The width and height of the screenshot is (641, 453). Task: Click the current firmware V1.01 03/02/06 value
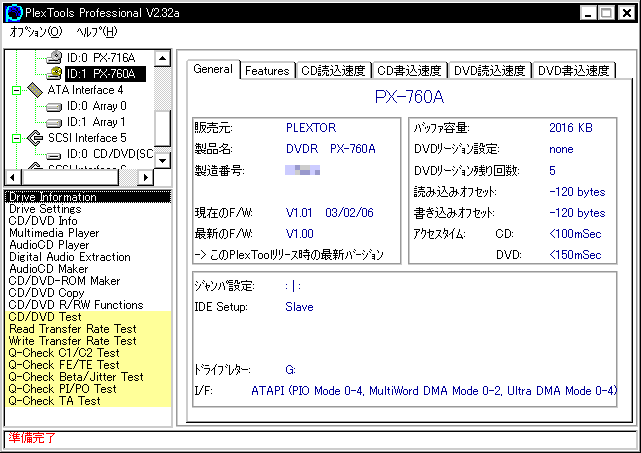point(329,213)
